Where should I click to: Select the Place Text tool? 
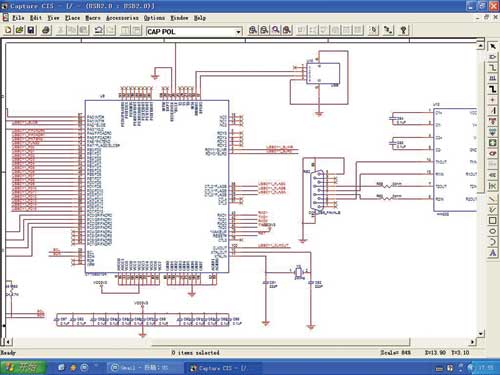pos(492,253)
